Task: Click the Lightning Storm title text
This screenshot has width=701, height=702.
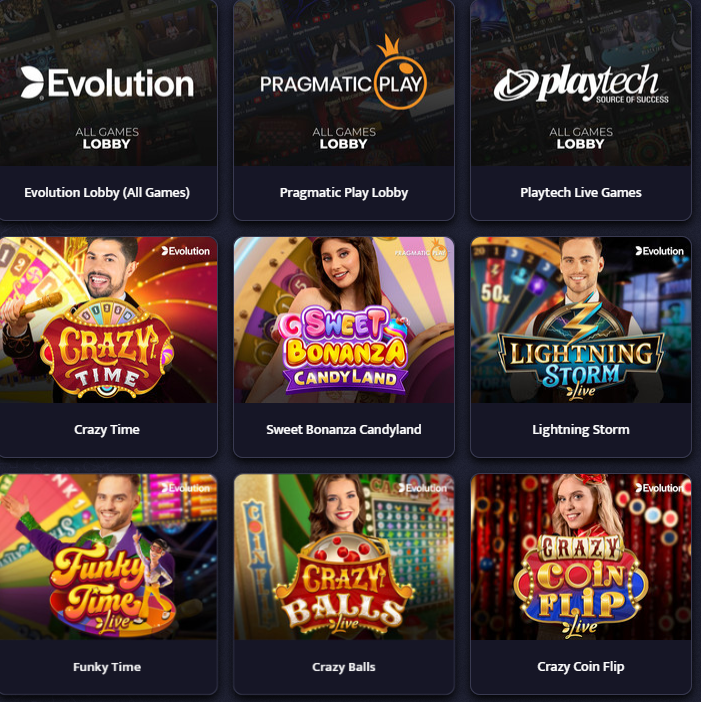Action: [x=581, y=429]
